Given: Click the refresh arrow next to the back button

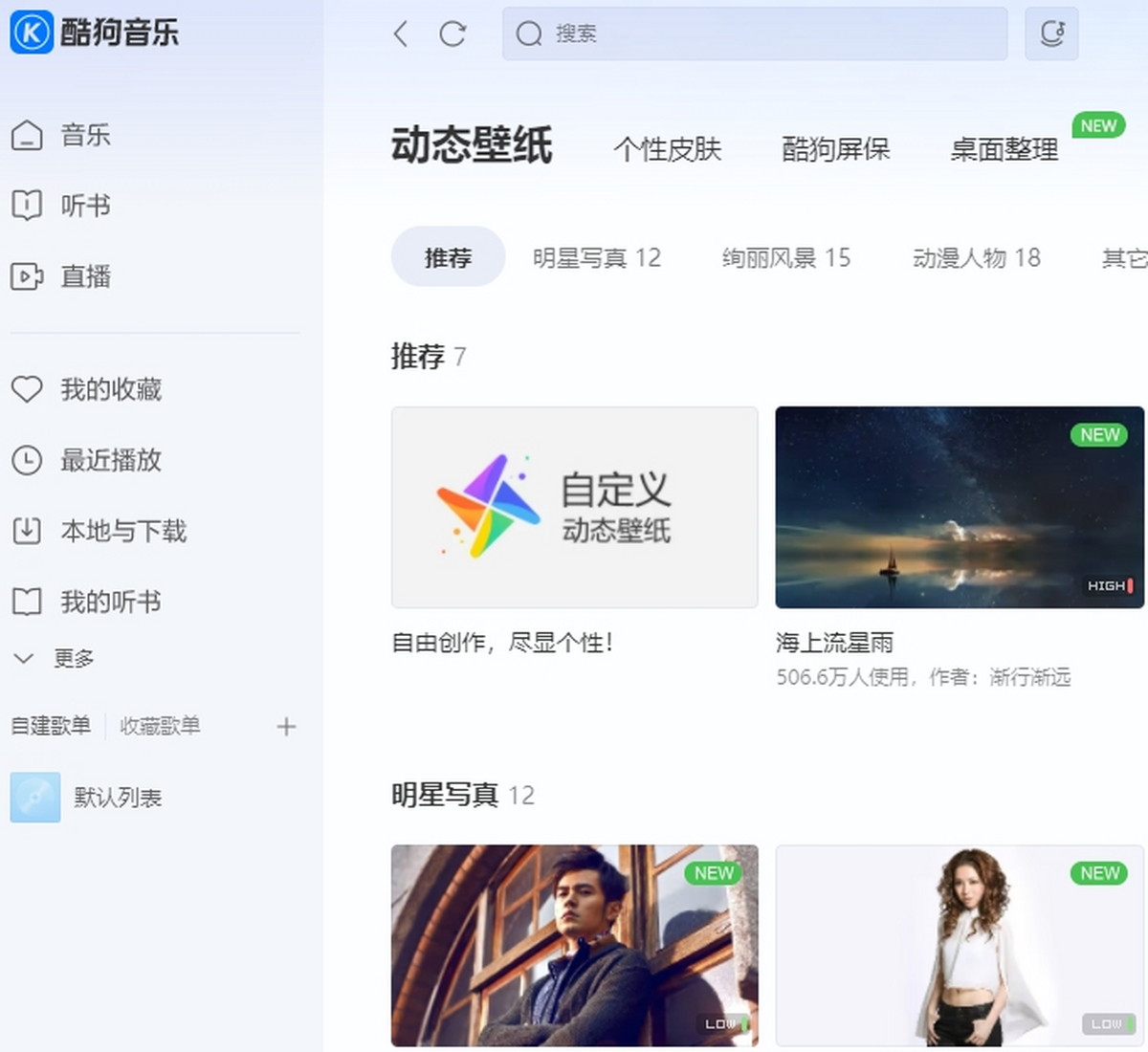Looking at the screenshot, I should [x=453, y=33].
